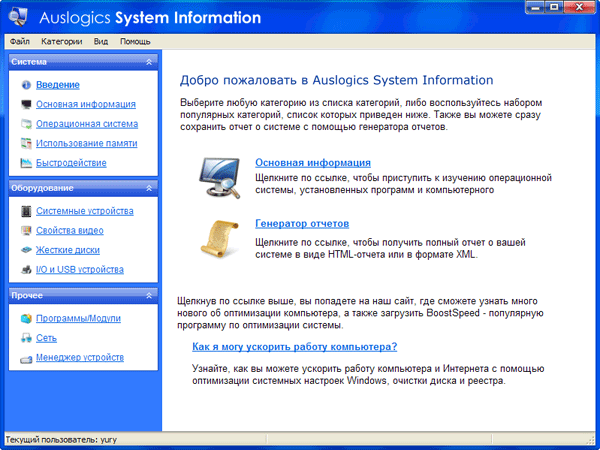Open the Введение sidebar link
Viewport: 600px width, 450px height.
[58, 85]
